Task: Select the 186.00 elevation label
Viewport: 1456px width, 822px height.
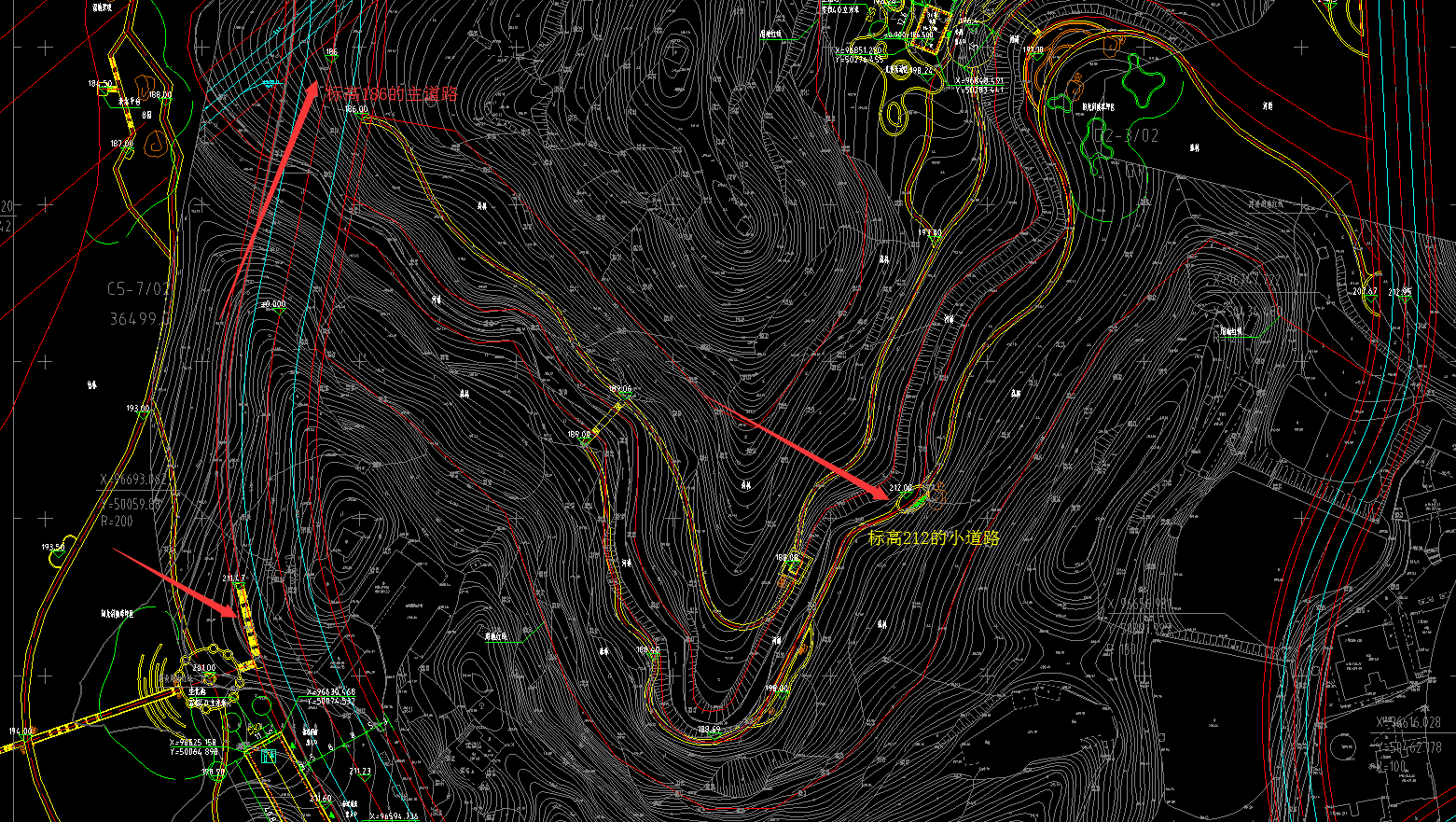Action: [356, 109]
